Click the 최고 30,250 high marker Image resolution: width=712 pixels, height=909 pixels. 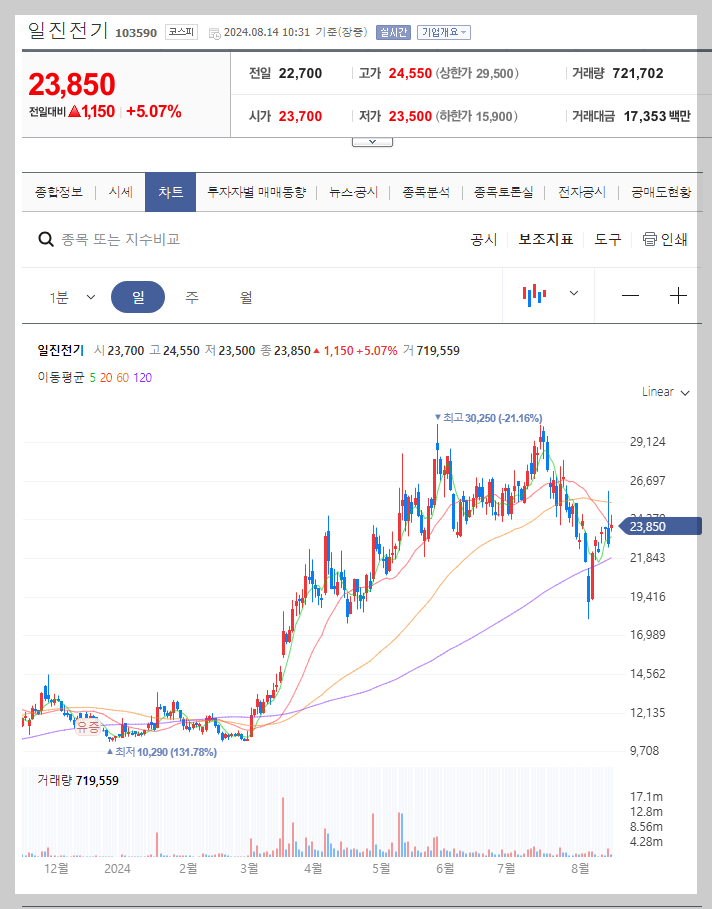(x=488, y=418)
